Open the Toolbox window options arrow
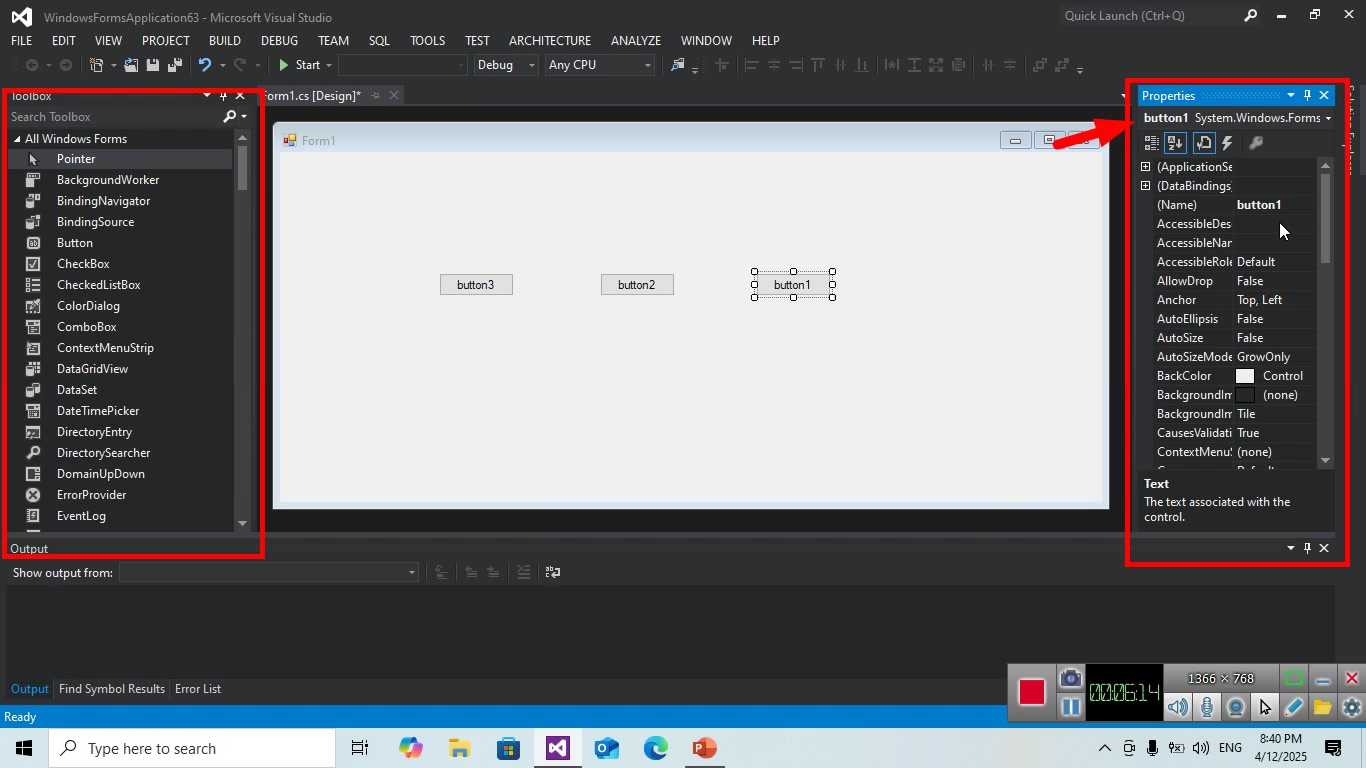 (x=207, y=96)
